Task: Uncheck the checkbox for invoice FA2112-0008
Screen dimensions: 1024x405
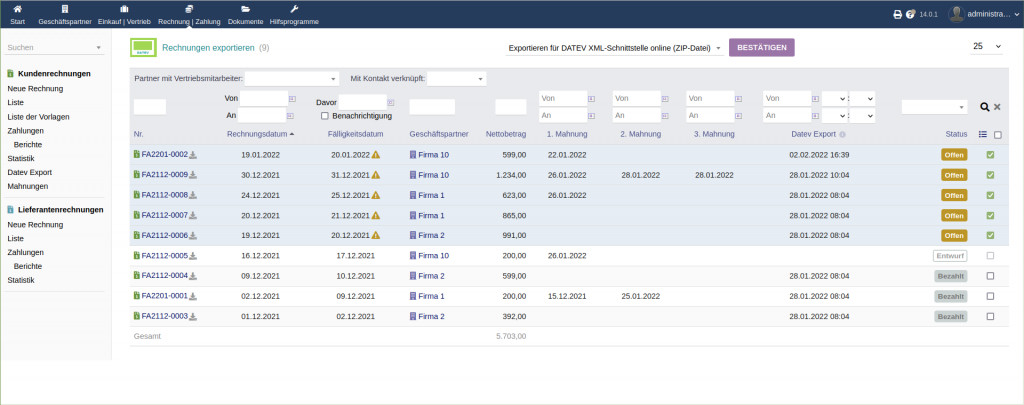Action: [x=990, y=195]
